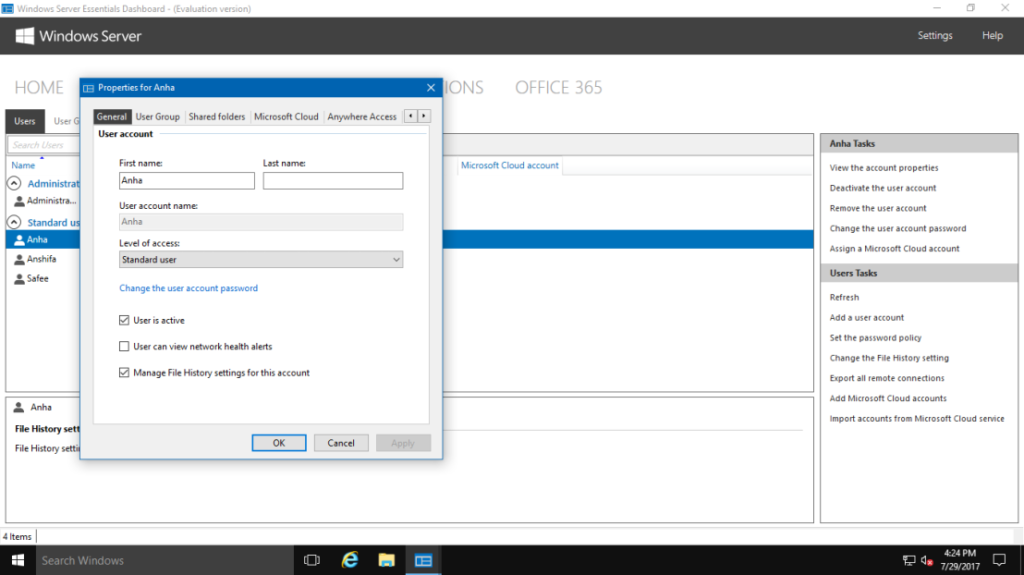Go to the OFFICE 365 section

coord(558,88)
